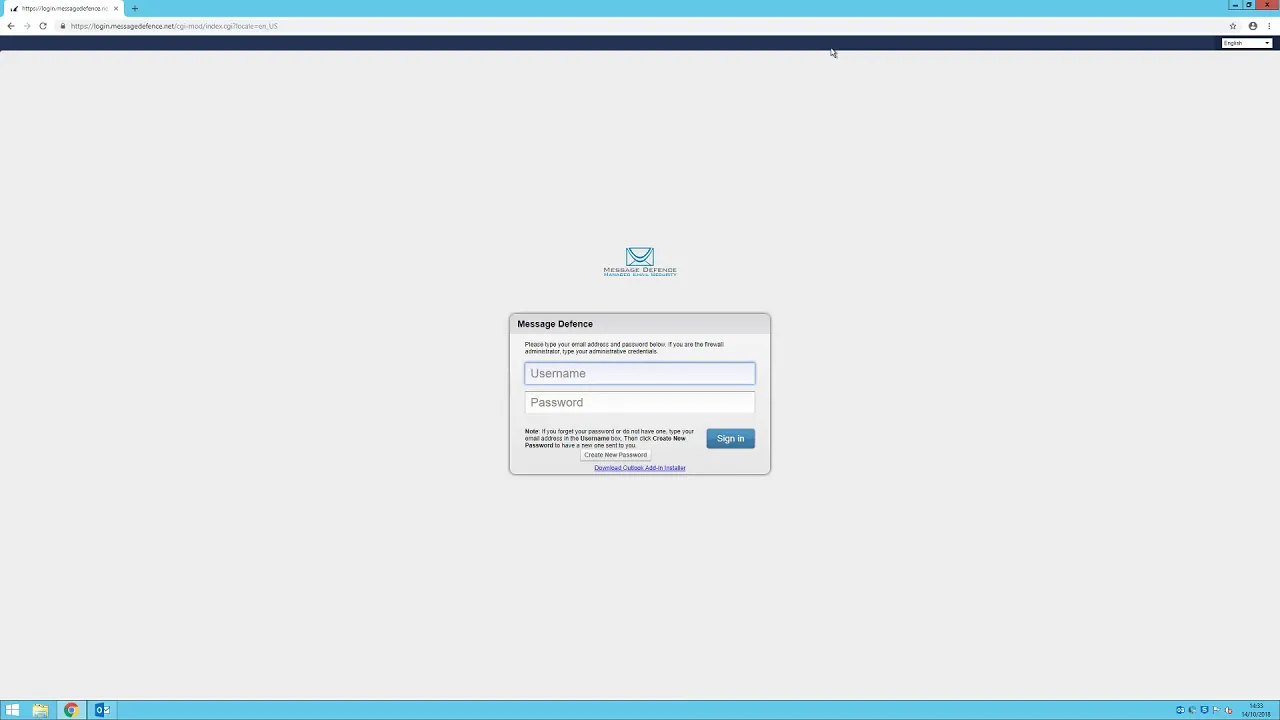Viewport: 1280px width, 720px height.
Task: Click the globe network tray icon
Action: [1192, 710]
